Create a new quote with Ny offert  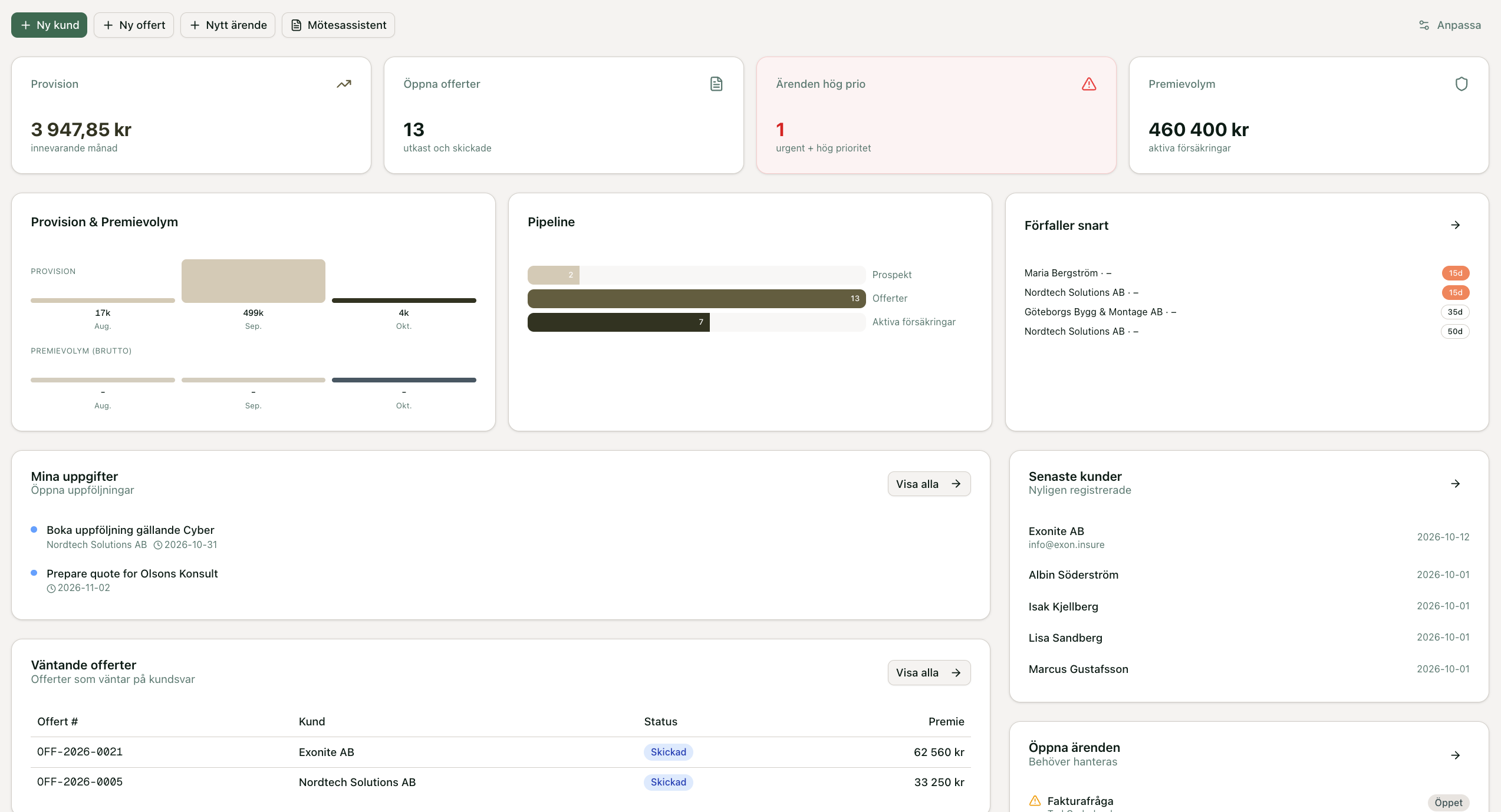134,25
